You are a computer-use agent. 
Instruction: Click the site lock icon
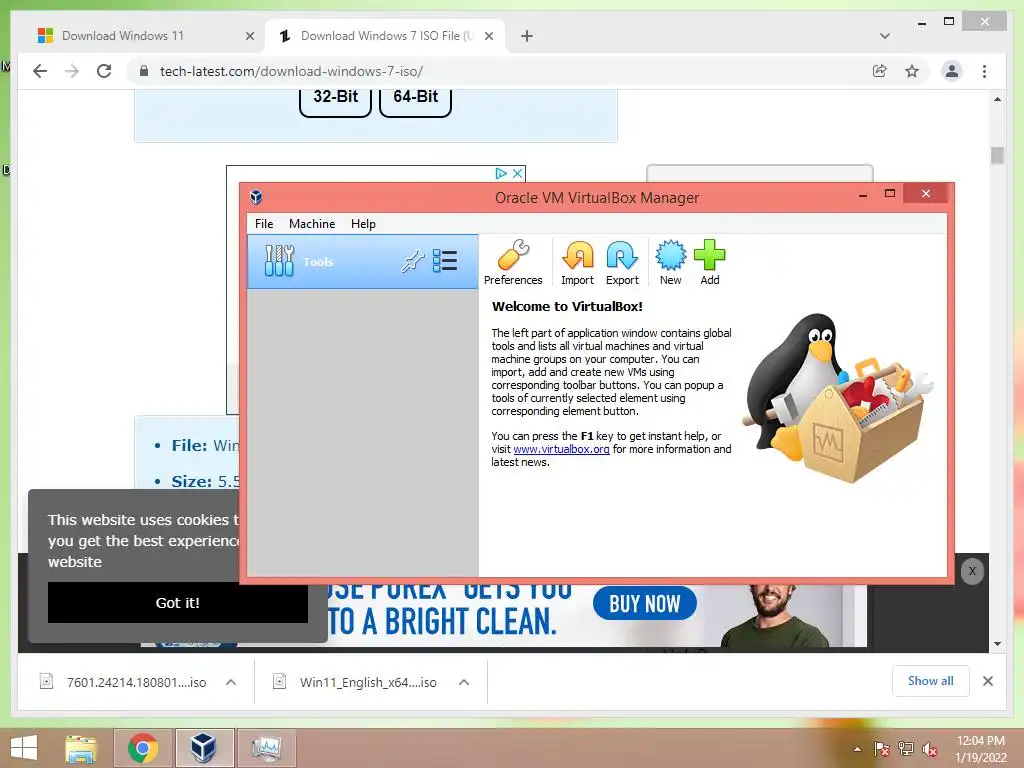coord(144,71)
